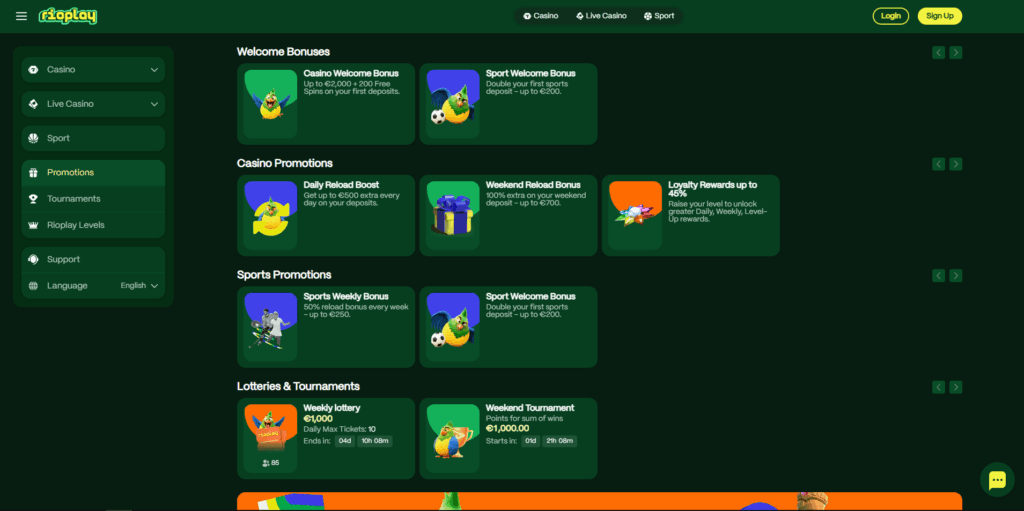This screenshot has width=1024, height=511.
Task: Click the lottery participants count 85
Action: coord(270,463)
